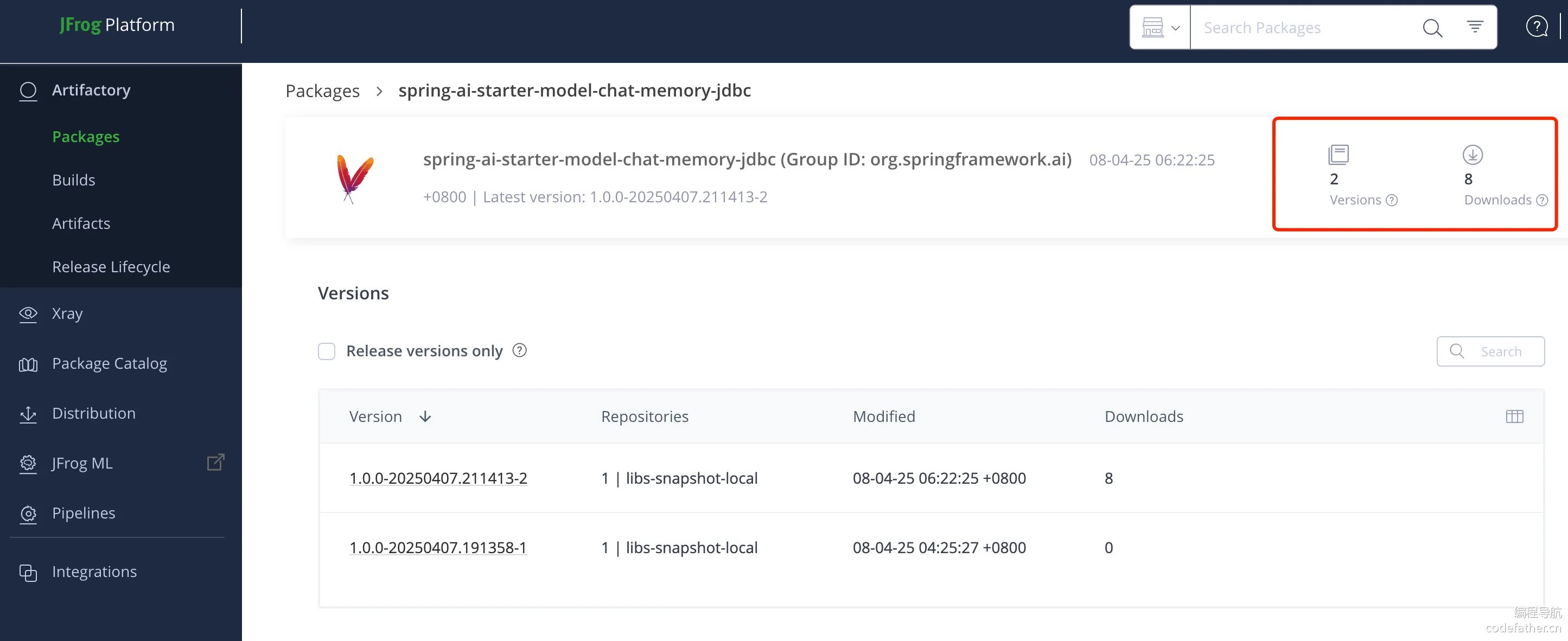
Task: Click the package title with Group ID
Action: (x=747, y=159)
